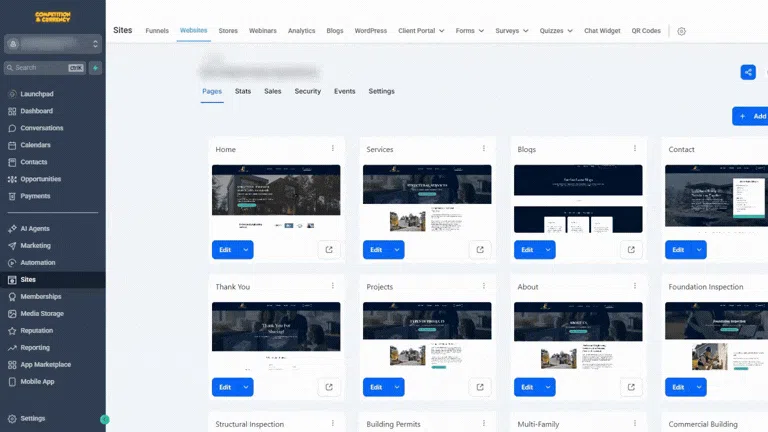Switch to the Stores tab
The image size is (768, 432).
pyautogui.click(x=228, y=30)
